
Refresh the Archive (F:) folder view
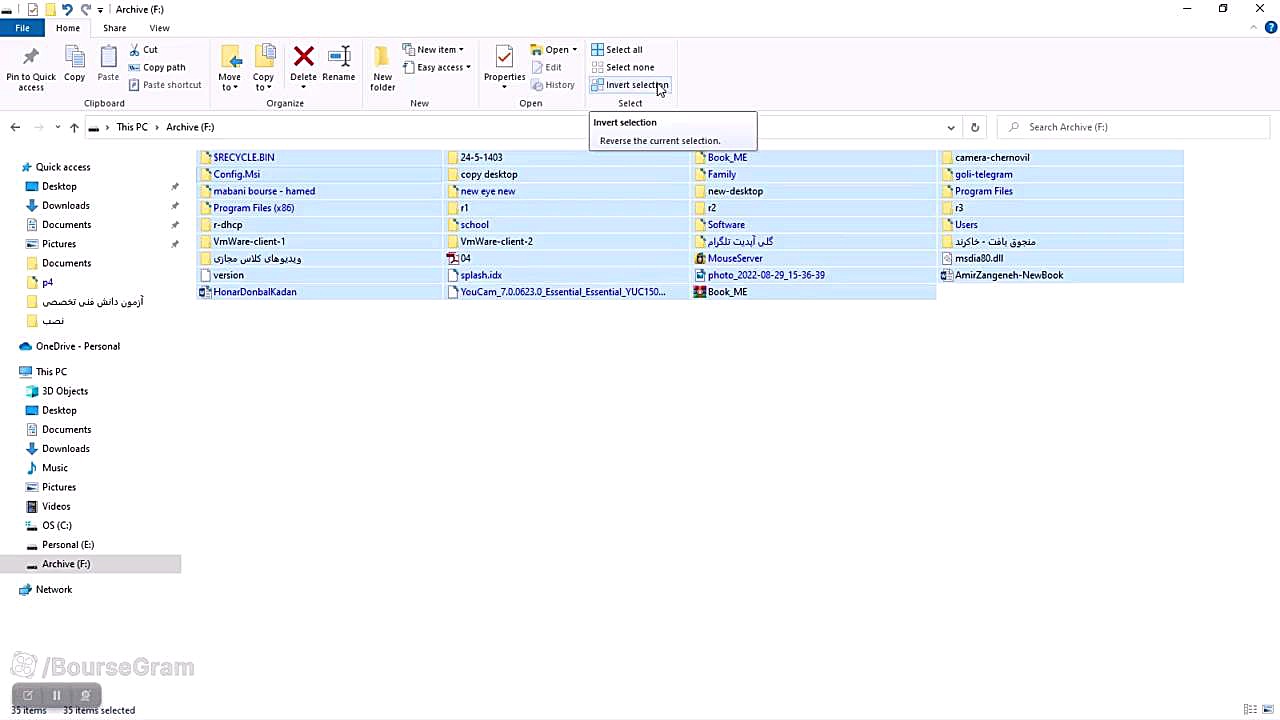[x=974, y=127]
